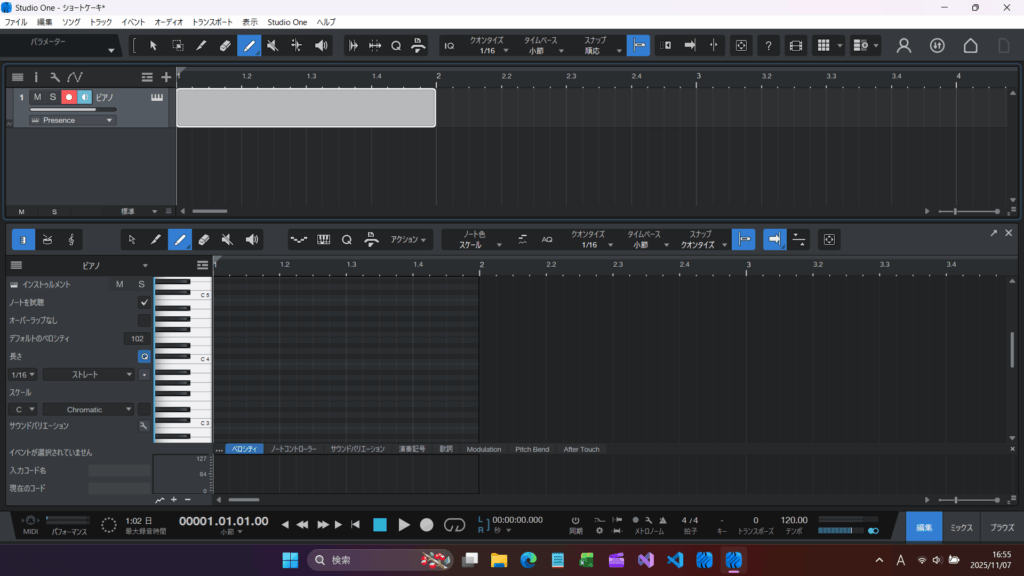The width and height of the screenshot is (1024, 576).
Task: Toggle record arm on ピアノ track
Action: tap(69, 97)
